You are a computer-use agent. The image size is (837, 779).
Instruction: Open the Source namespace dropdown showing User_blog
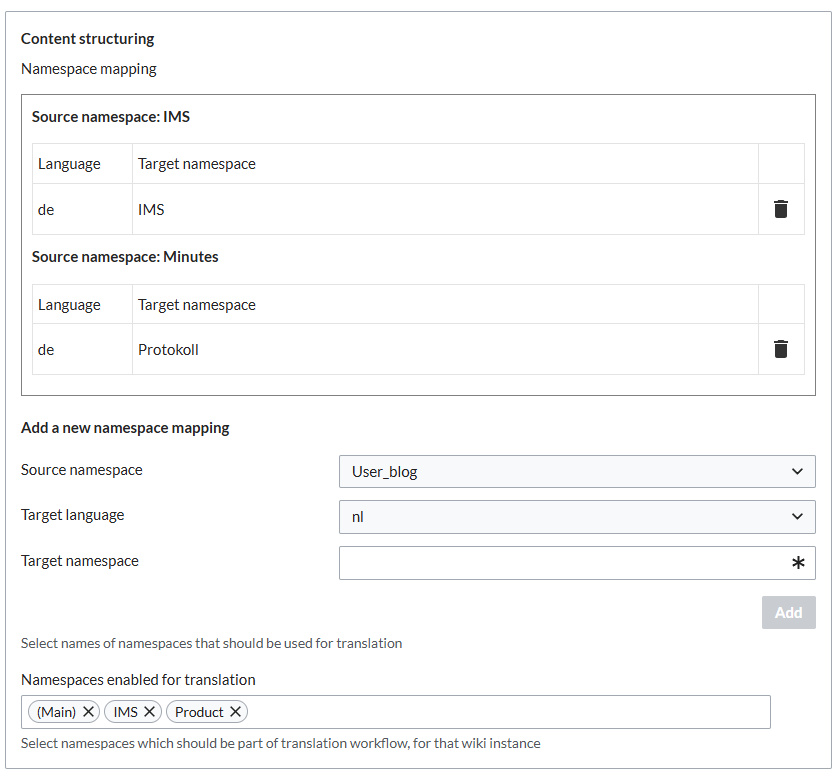(577, 471)
